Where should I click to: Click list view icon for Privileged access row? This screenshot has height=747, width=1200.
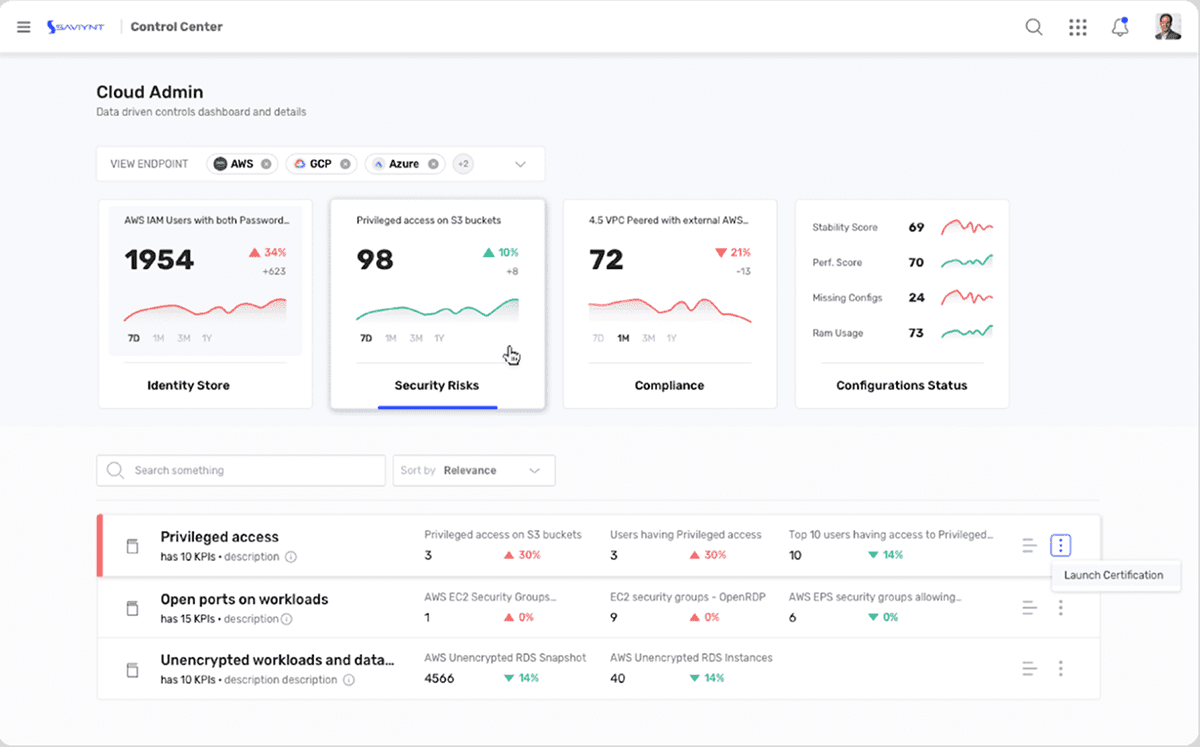pos(1029,545)
